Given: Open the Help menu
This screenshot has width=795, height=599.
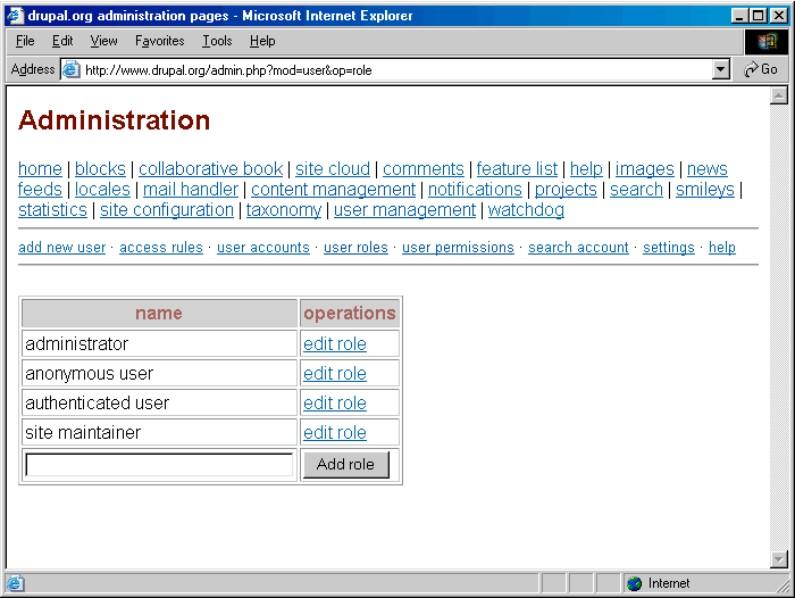Looking at the screenshot, I should pos(262,41).
